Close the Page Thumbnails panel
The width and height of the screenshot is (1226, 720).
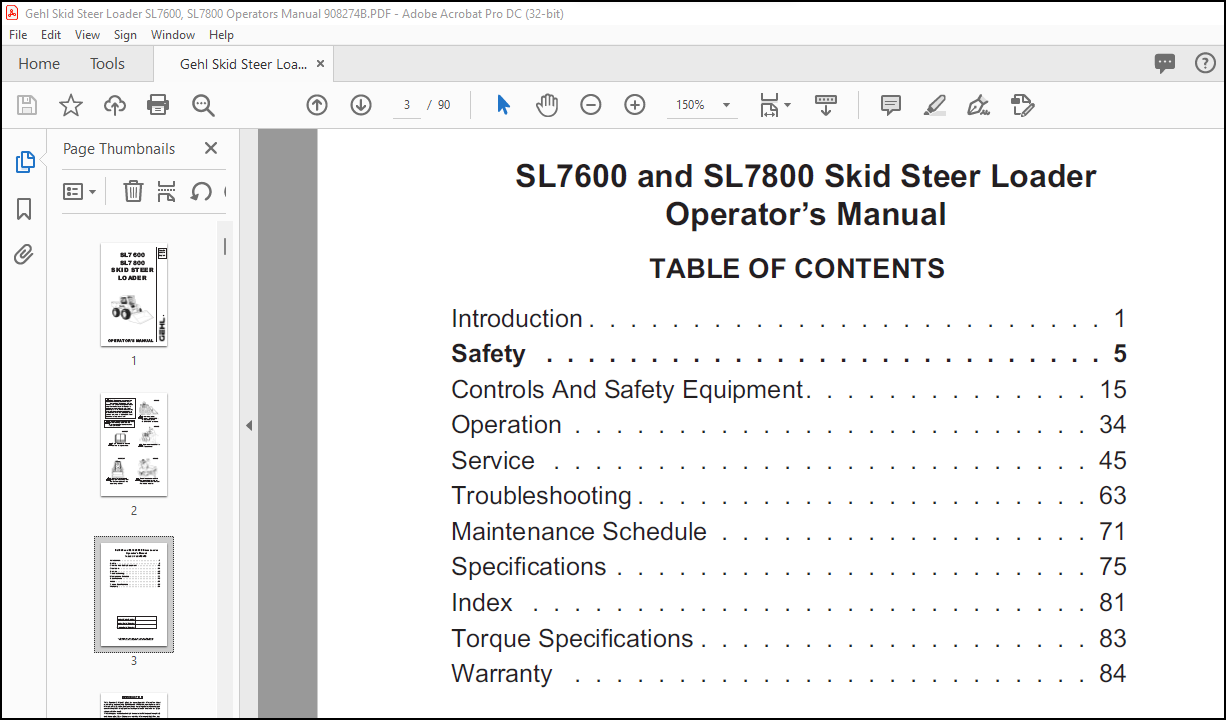coord(211,148)
